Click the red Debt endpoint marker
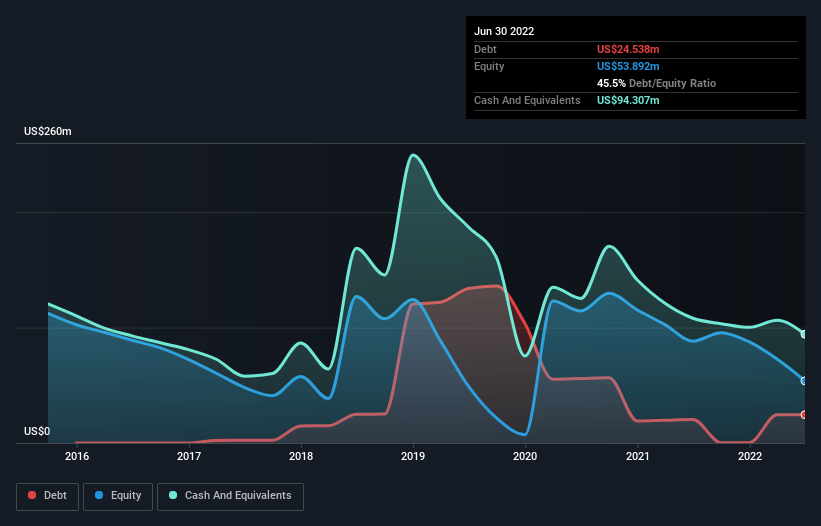The image size is (821, 526). tap(804, 415)
